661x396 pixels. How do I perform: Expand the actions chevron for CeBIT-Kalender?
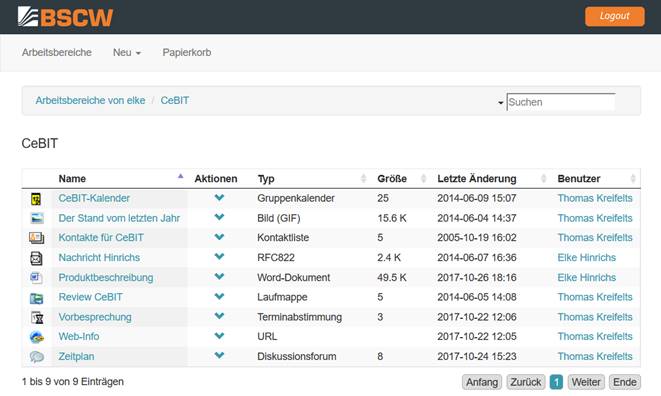pyautogui.click(x=219, y=197)
